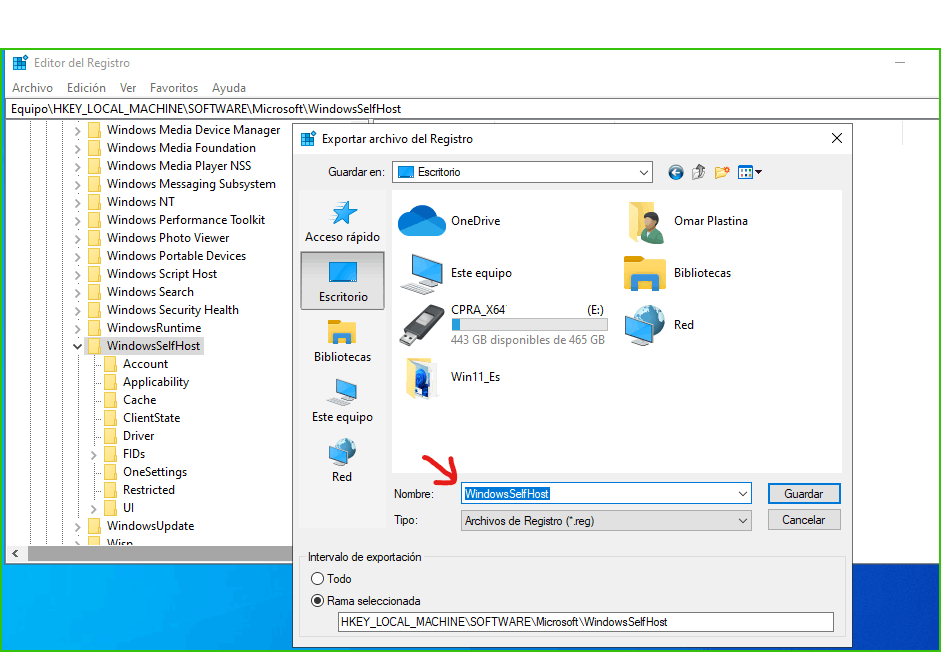Image resolution: width=941 pixels, height=652 pixels.
Task: Select the Account subkey folder icon
Action: pyautogui.click(x=110, y=364)
